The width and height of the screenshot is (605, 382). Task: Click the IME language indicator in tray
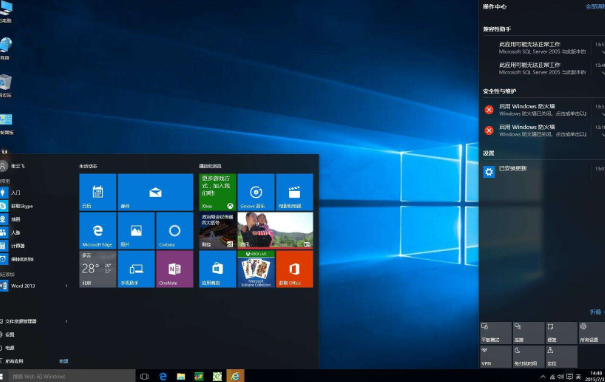(x=579, y=377)
